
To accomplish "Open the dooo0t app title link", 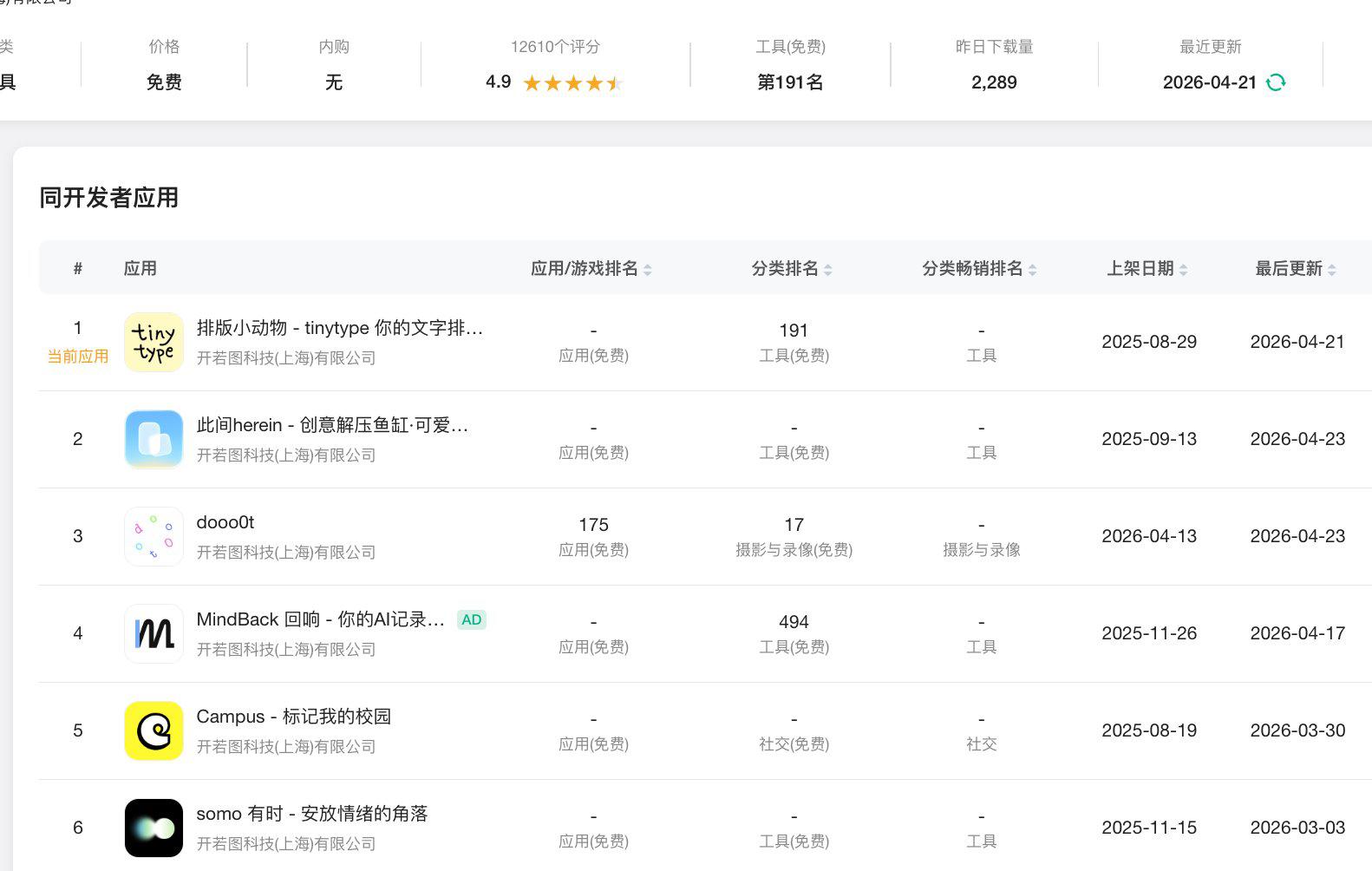I will [225, 522].
